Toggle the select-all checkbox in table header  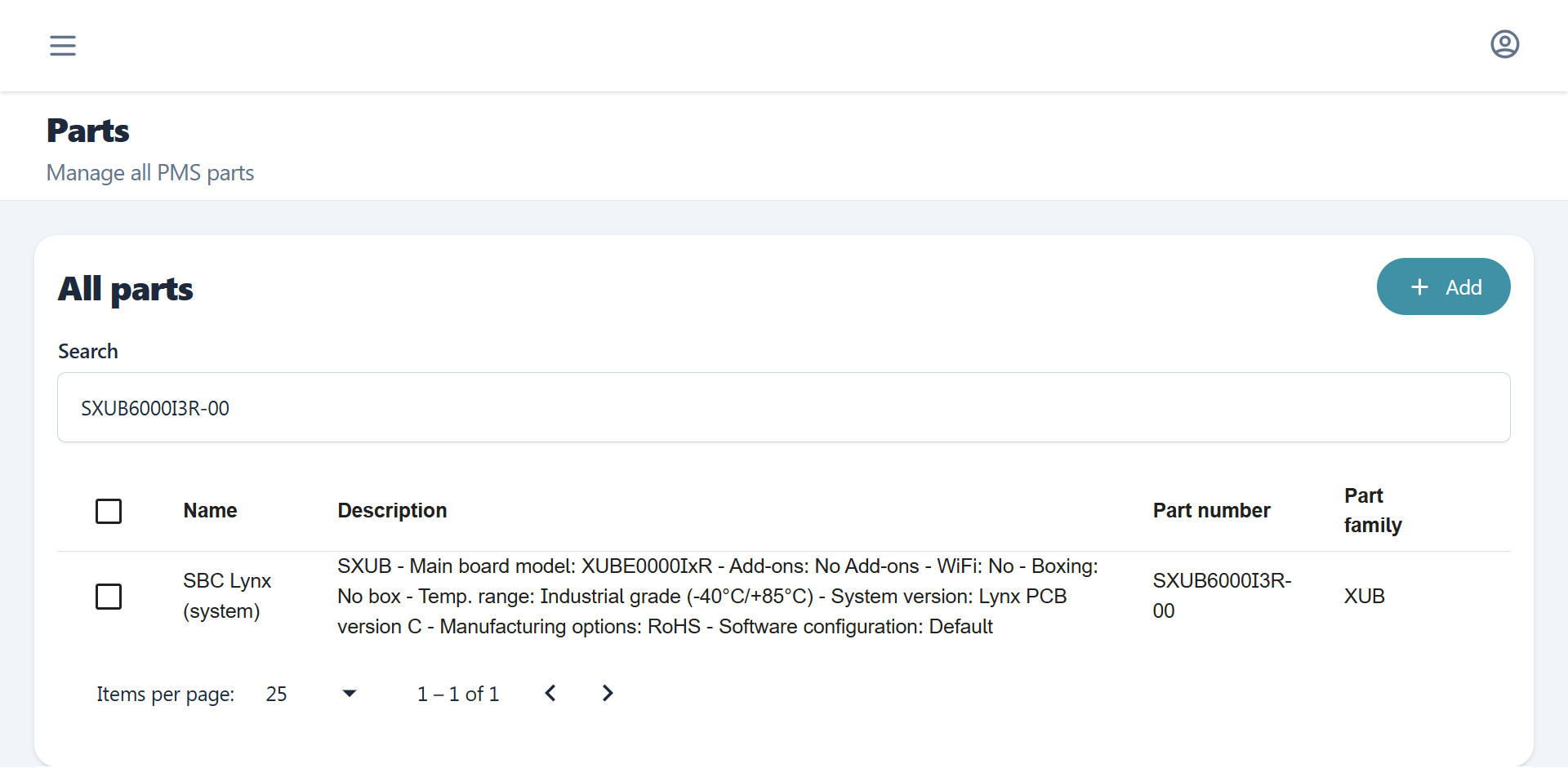coord(109,512)
